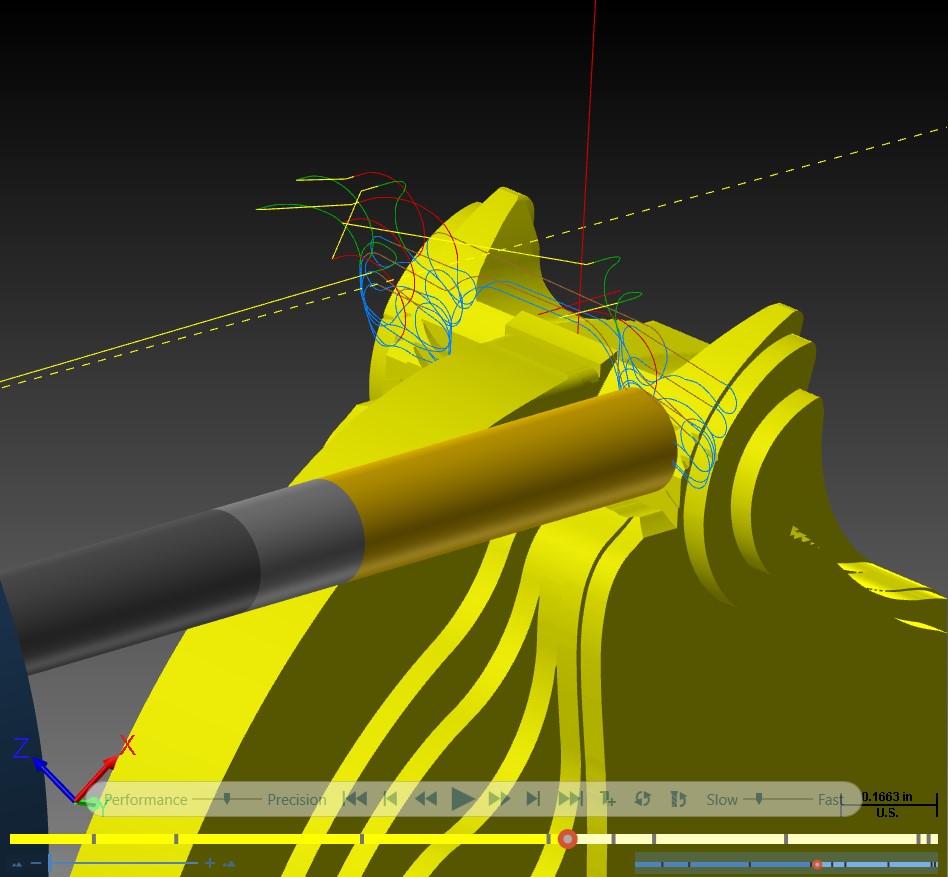
Task: Step forward one move
Action: point(533,799)
